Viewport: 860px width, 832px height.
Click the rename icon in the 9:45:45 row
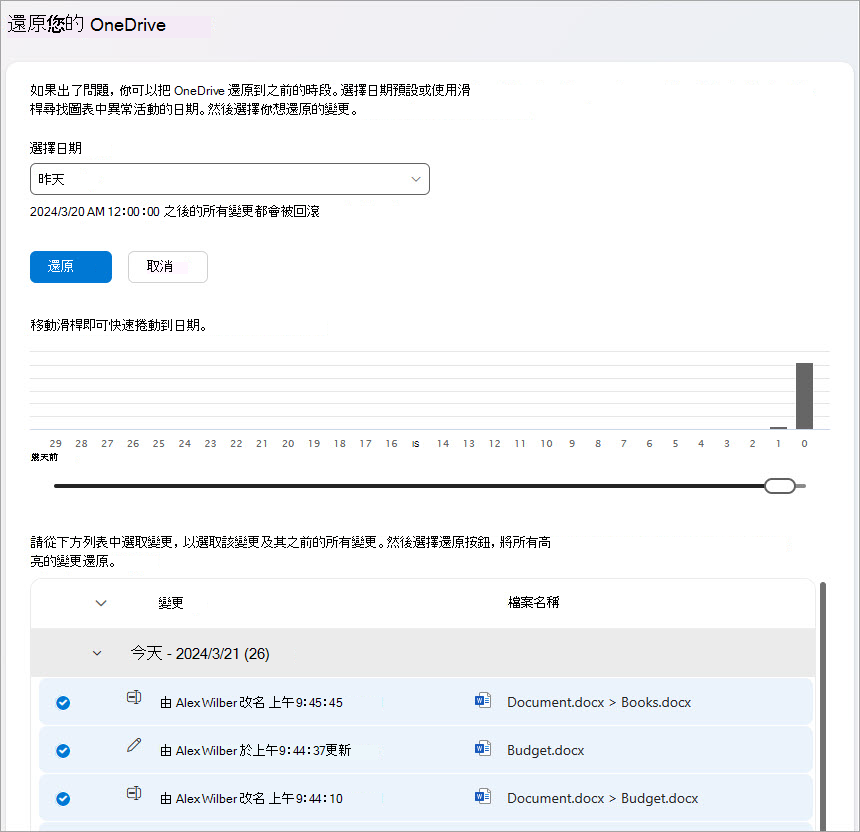point(134,697)
